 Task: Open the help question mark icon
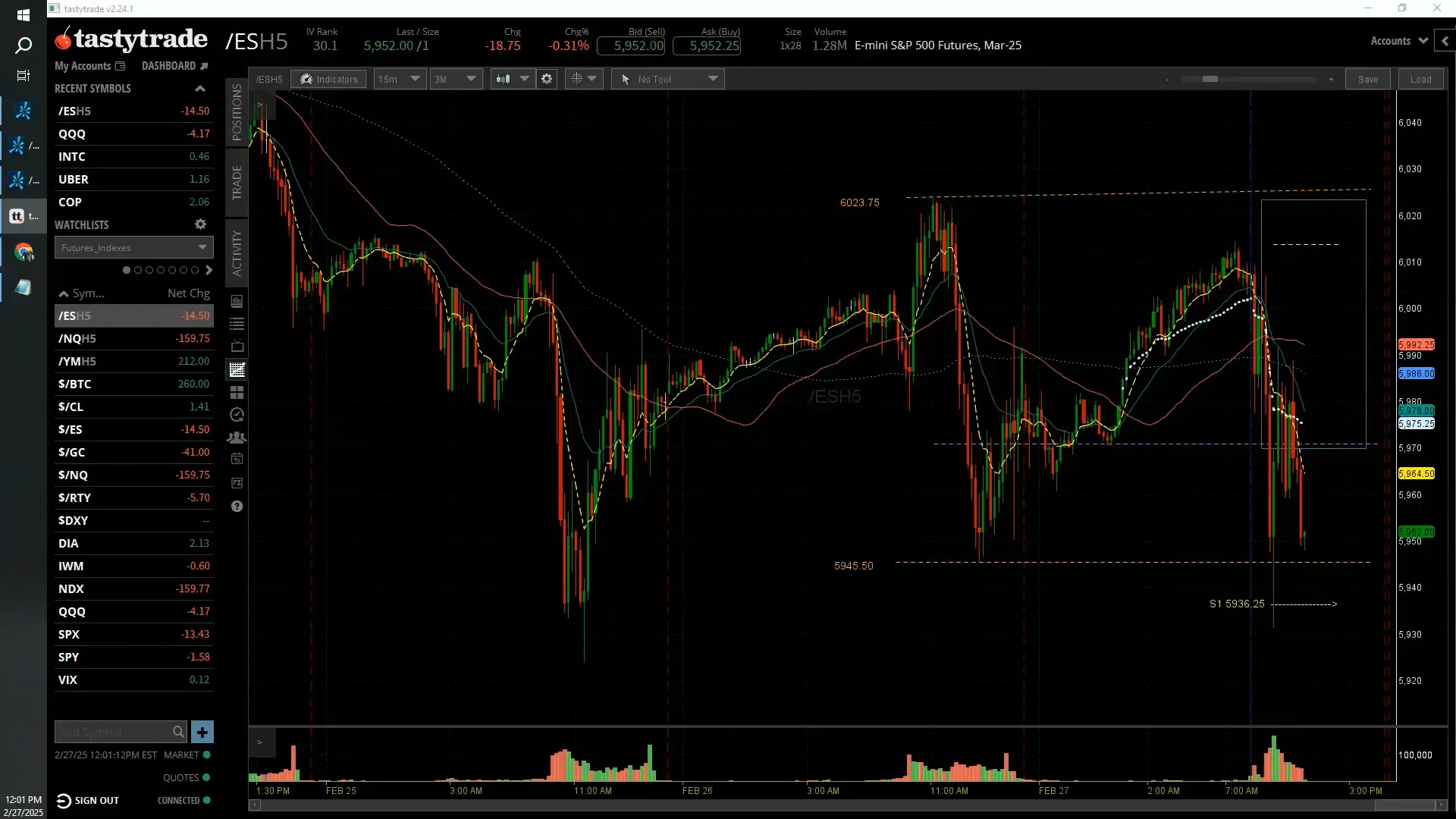click(x=237, y=507)
